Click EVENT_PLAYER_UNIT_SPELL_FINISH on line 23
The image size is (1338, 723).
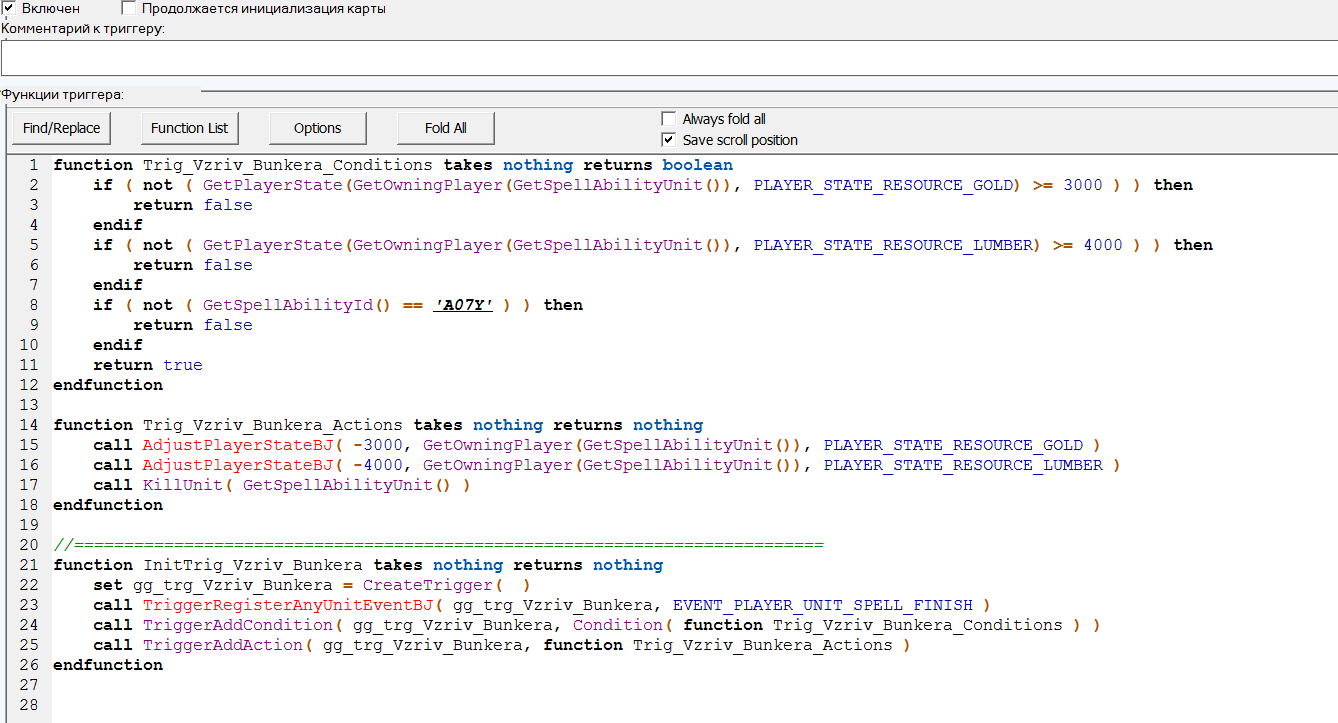[x=822, y=605]
